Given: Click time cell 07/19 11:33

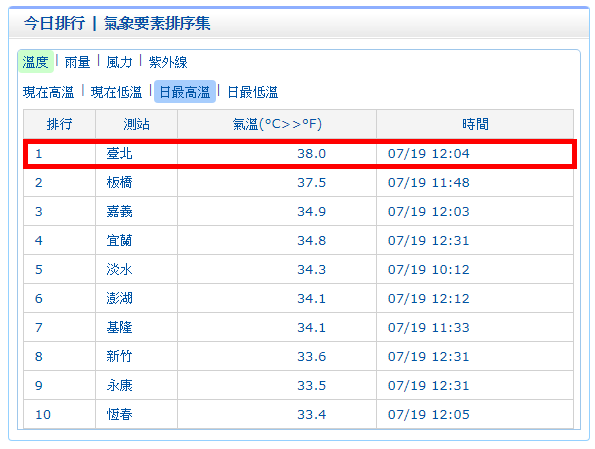Looking at the screenshot, I should (x=428, y=328).
